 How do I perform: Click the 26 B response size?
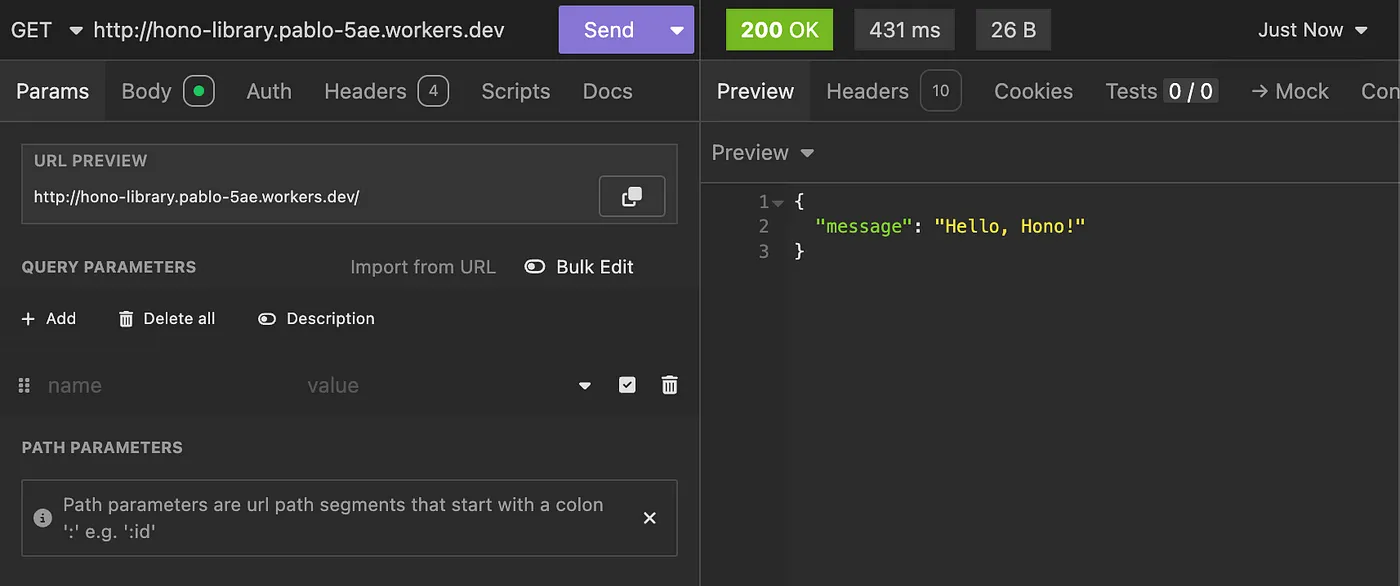[1013, 30]
